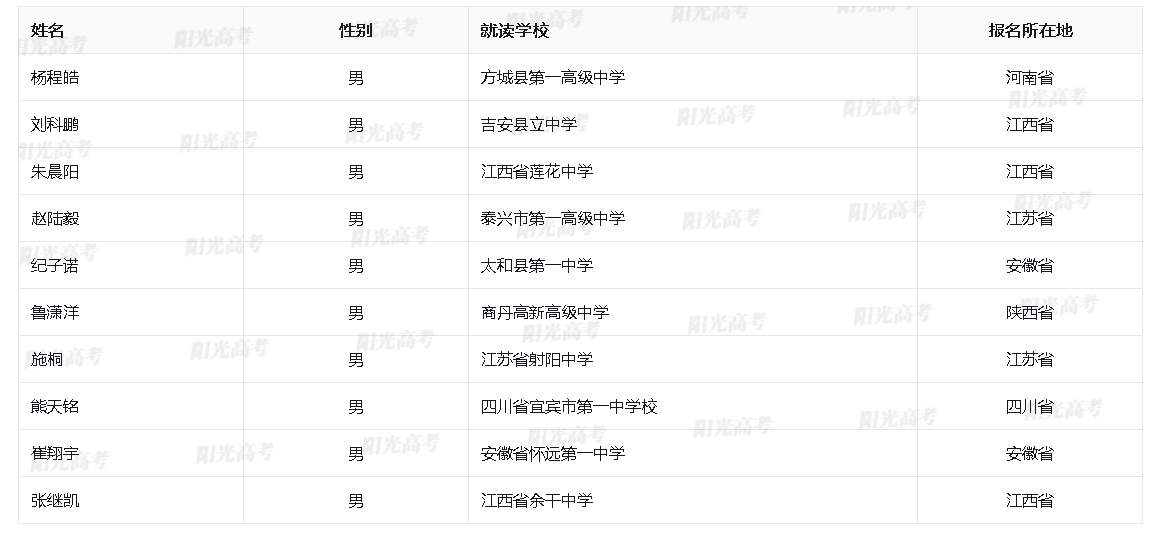1163x541 pixels.
Task: Select the name 纪子诺
Action: (55, 266)
